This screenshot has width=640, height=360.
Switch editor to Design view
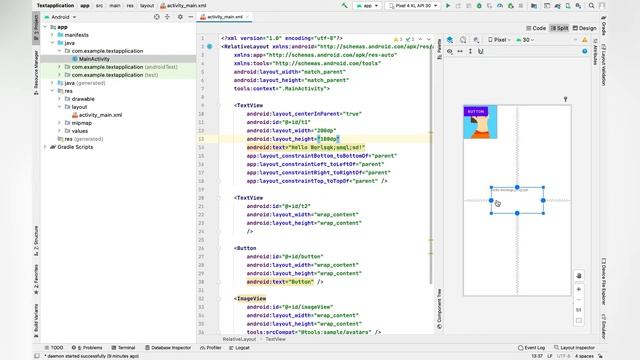coord(584,28)
